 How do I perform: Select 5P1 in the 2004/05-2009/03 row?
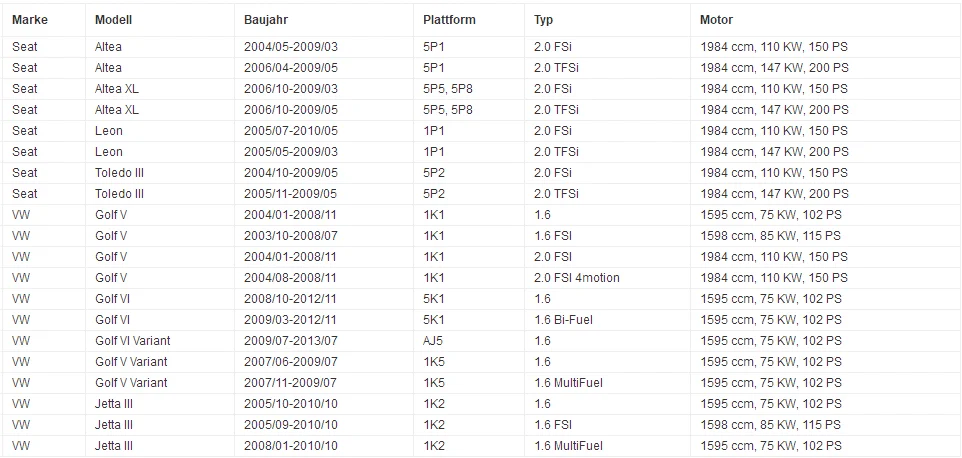434,47
